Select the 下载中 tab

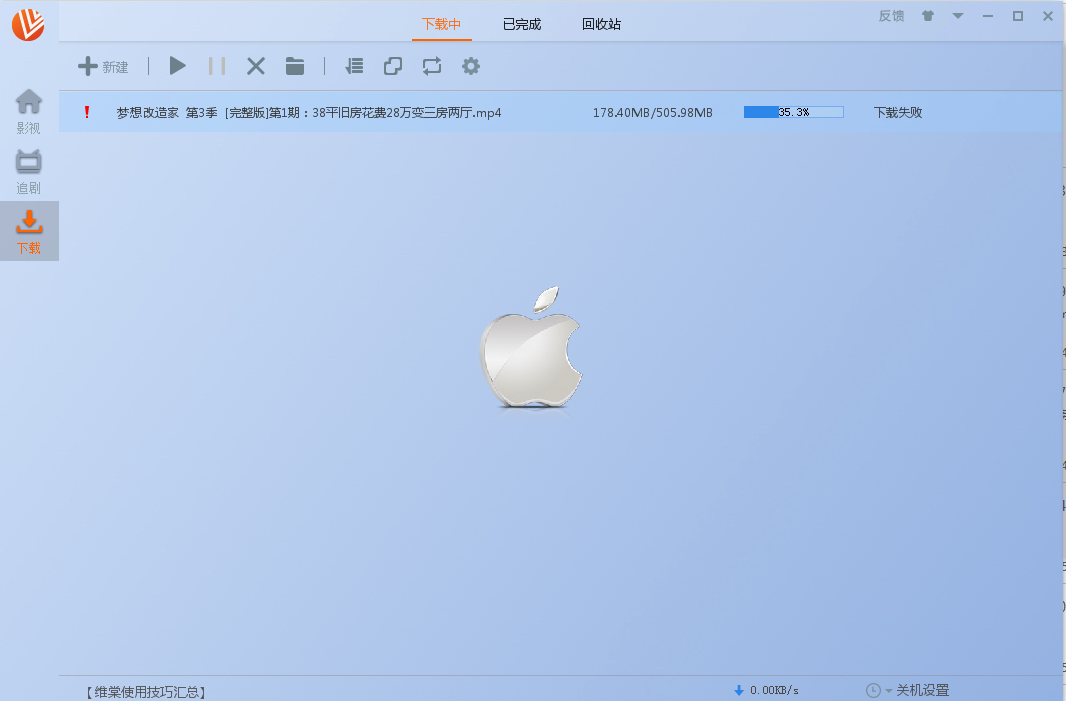pos(441,24)
